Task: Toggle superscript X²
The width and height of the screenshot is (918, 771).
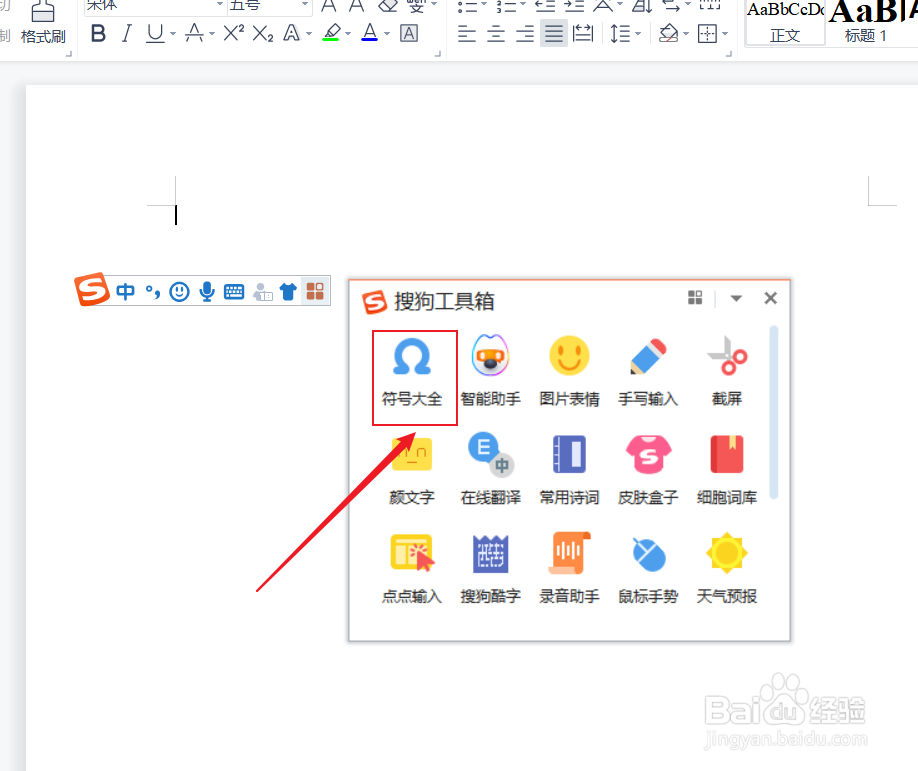Action: pos(234,33)
